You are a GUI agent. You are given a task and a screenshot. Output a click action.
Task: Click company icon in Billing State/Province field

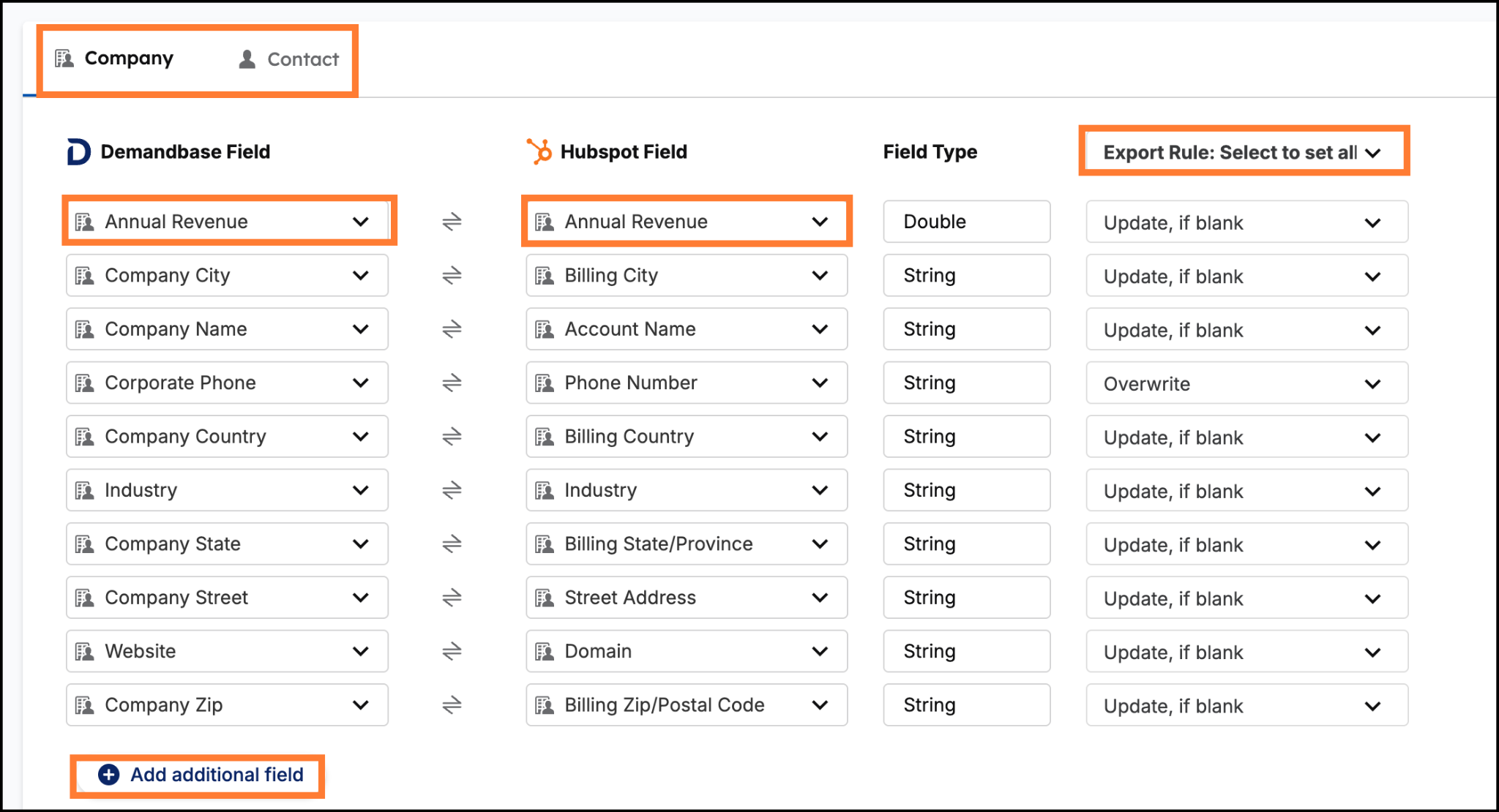(545, 544)
